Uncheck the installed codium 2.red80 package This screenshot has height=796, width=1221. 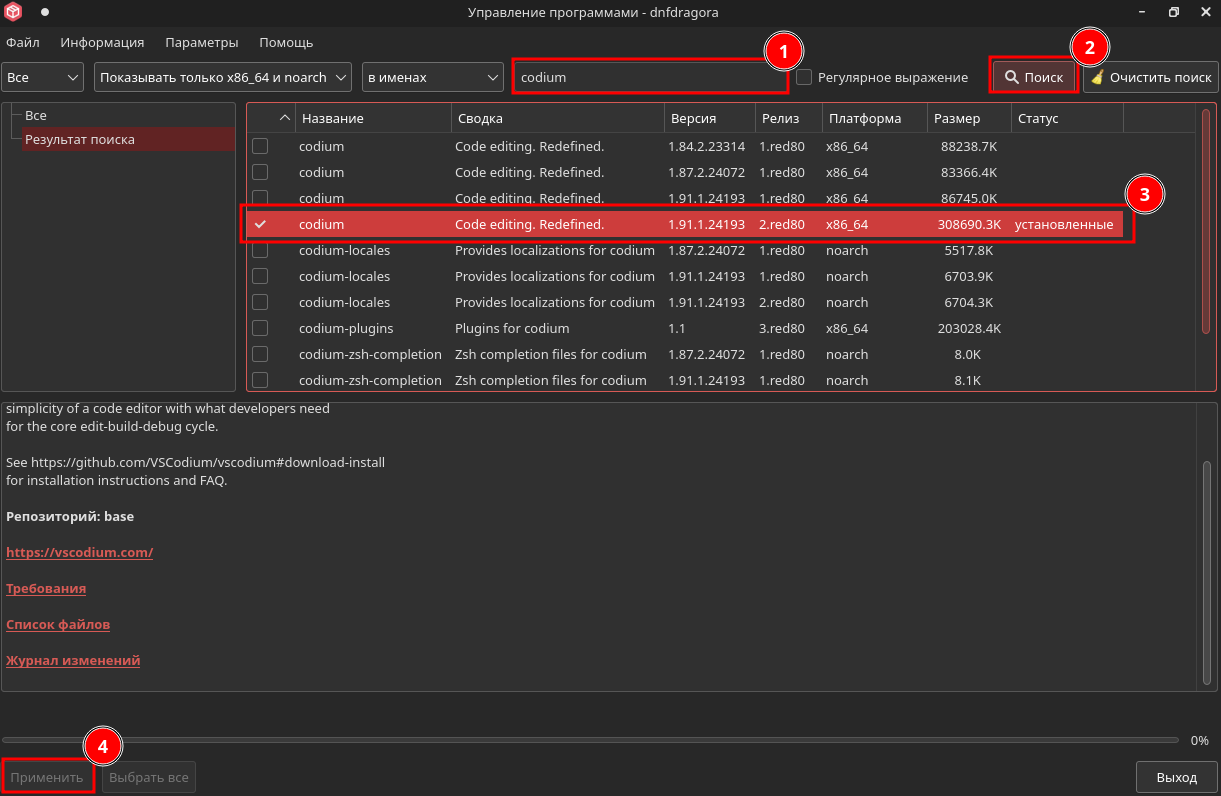pyautogui.click(x=260, y=224)
